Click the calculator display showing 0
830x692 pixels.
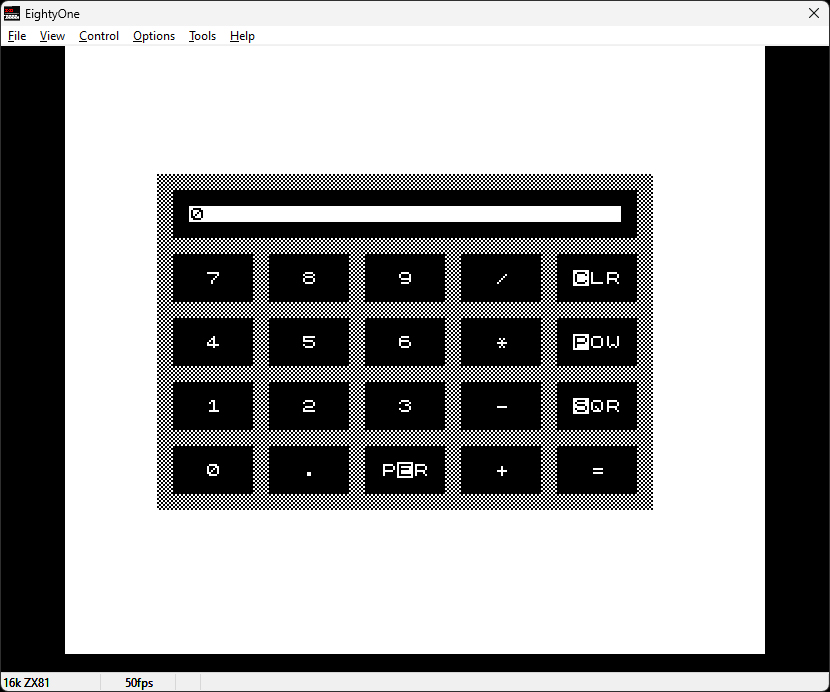pos(405,212)
